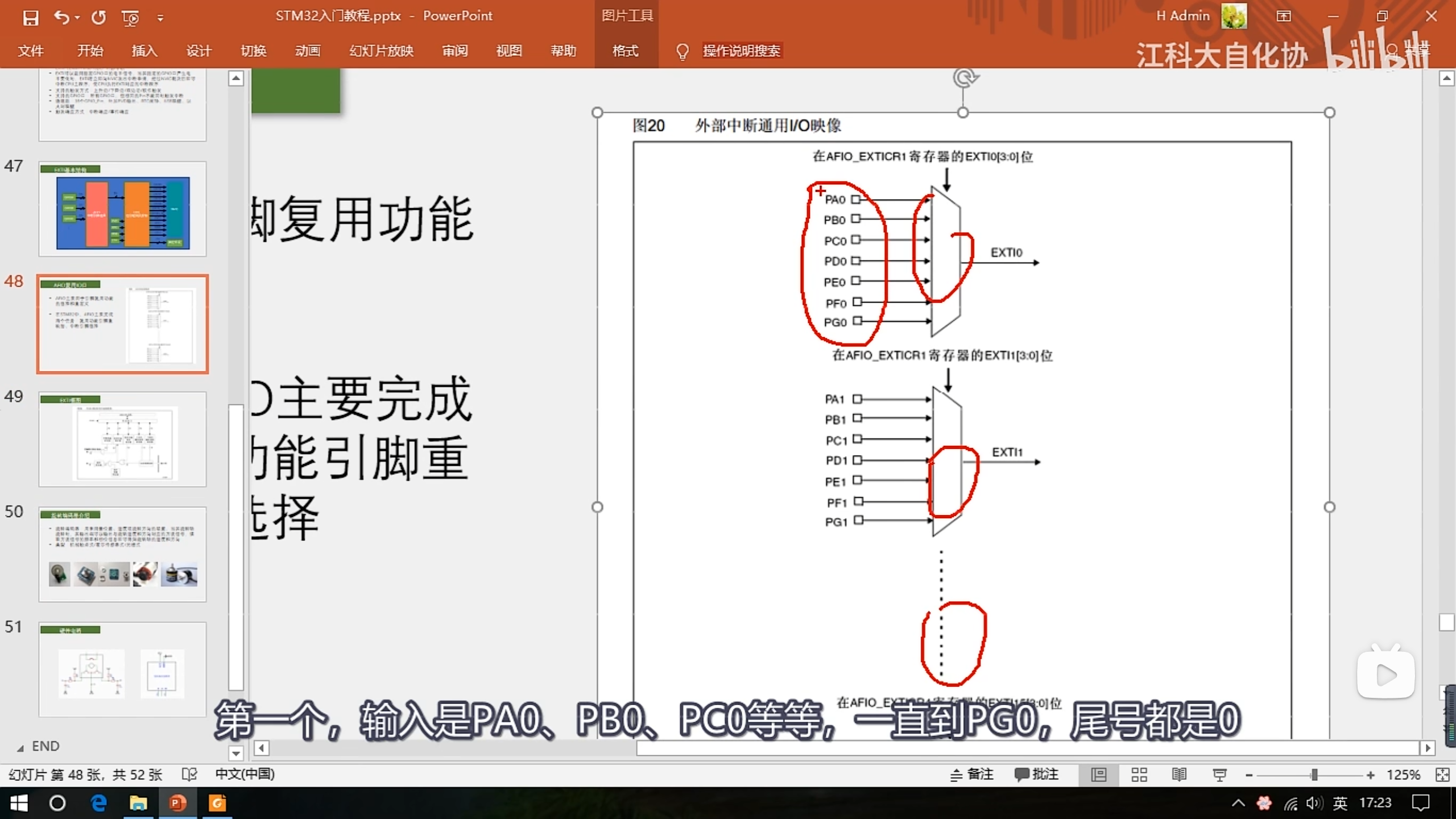Open Reading view from status bar
This screenshot has width=1456, height=819.
tap(1179, 775)
